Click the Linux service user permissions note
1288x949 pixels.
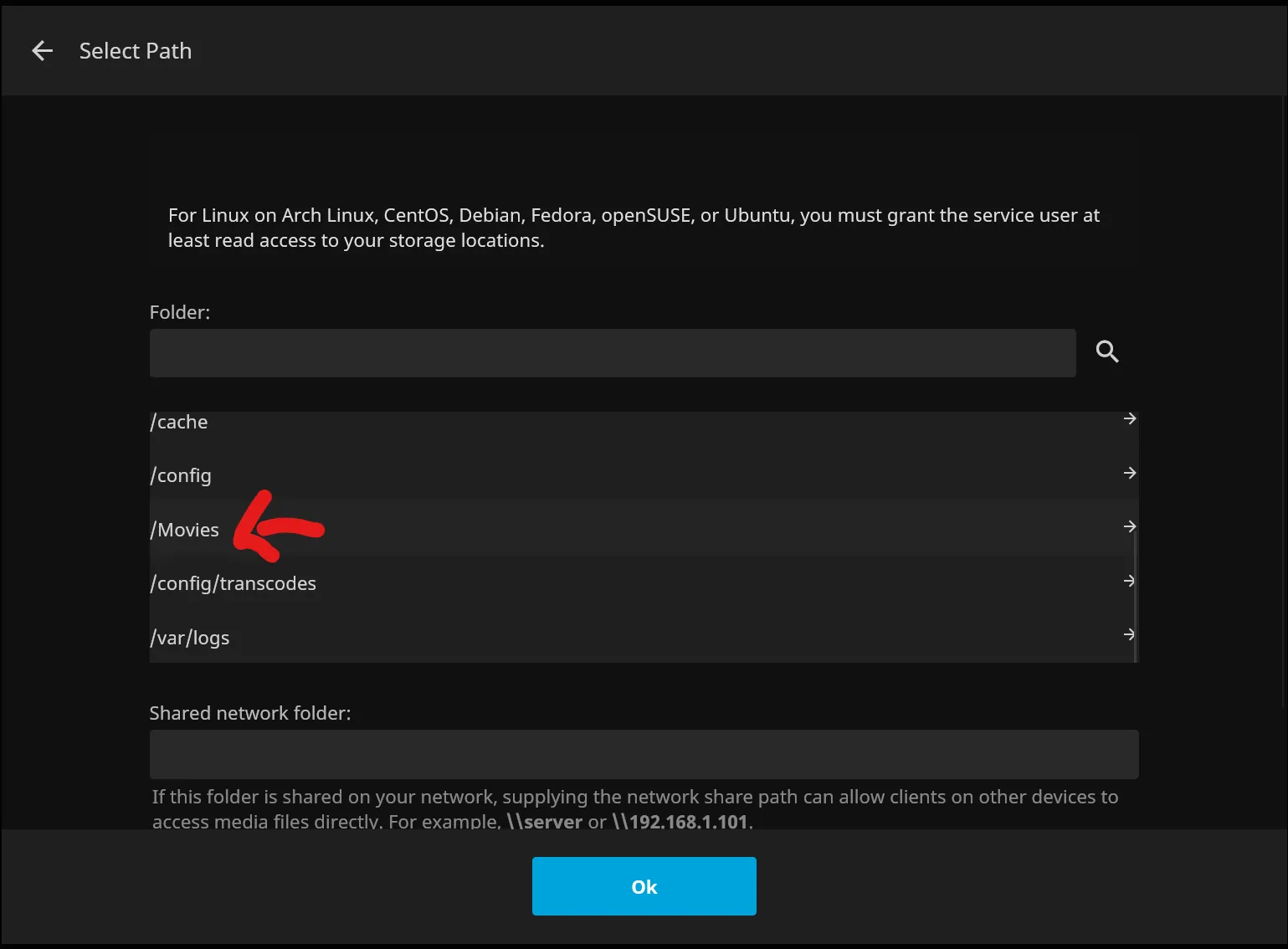[634, 228]
